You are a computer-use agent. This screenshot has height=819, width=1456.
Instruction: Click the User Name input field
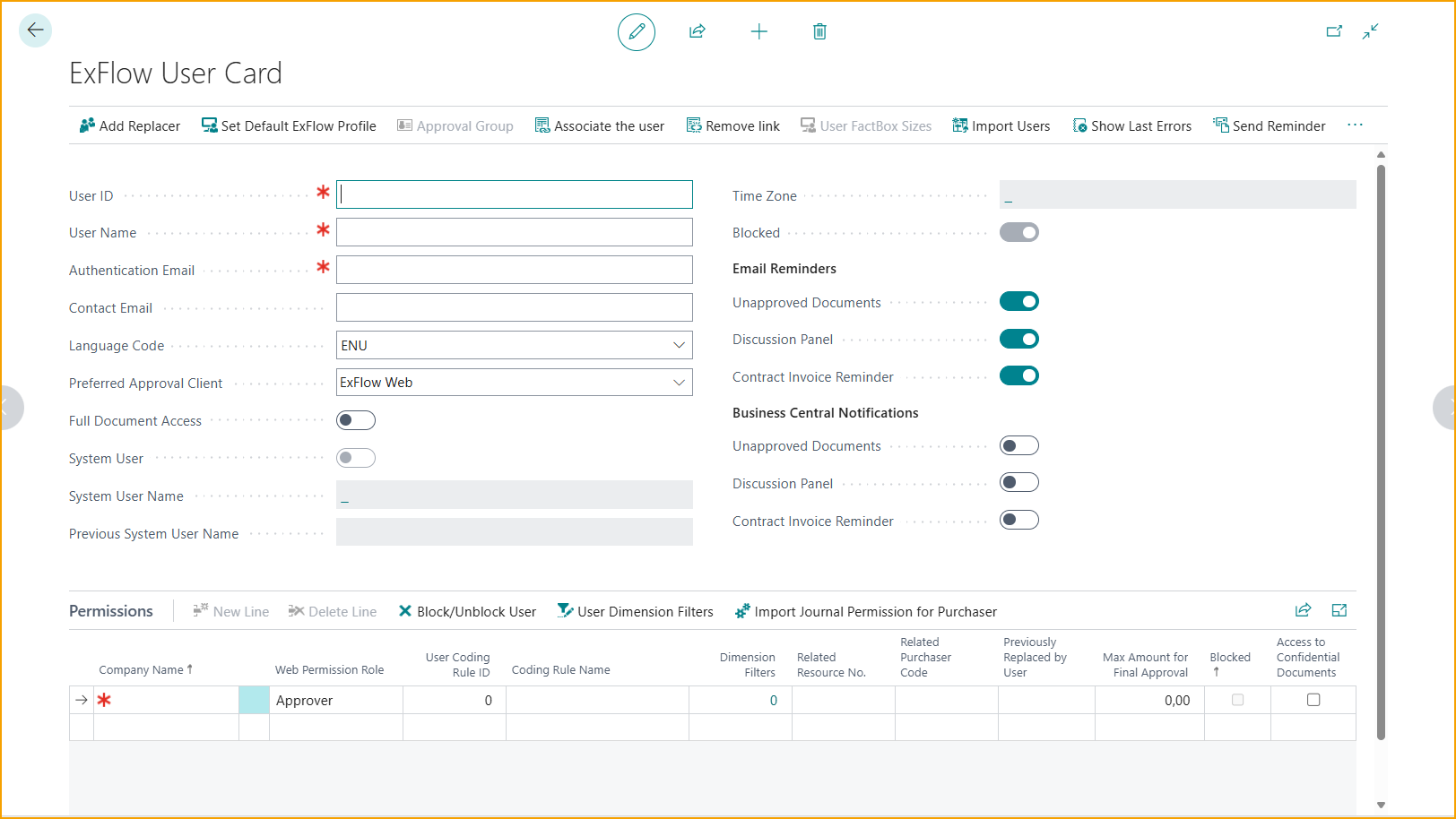pos(514,233)
